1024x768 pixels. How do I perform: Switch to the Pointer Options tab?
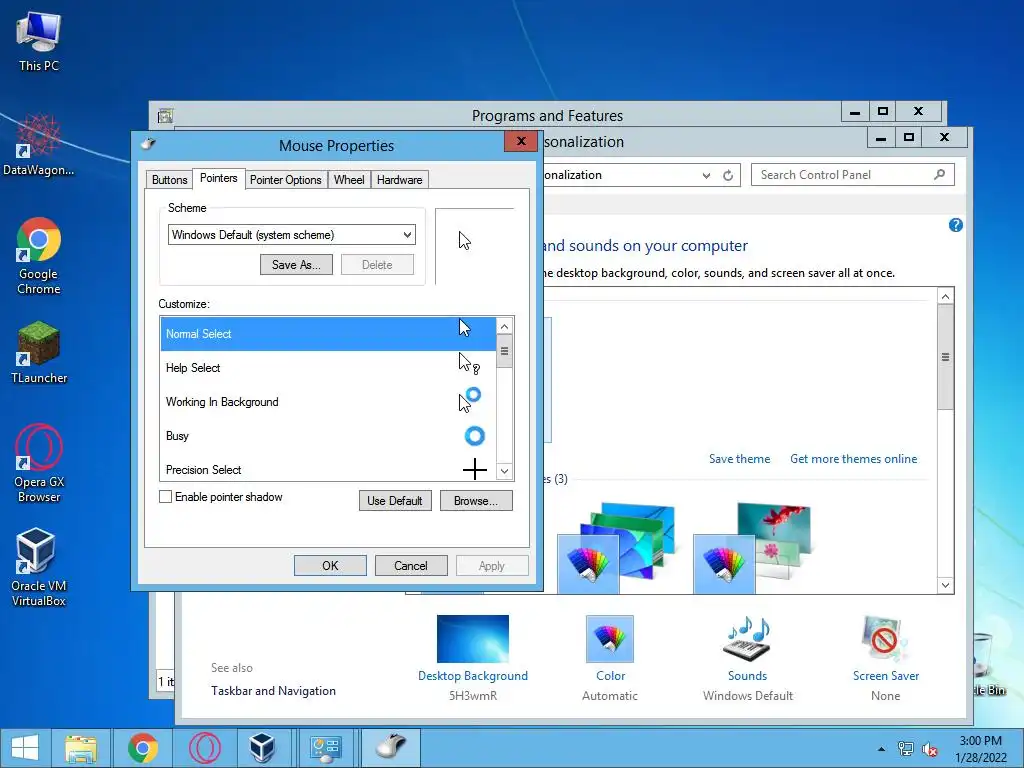(285, 180)
